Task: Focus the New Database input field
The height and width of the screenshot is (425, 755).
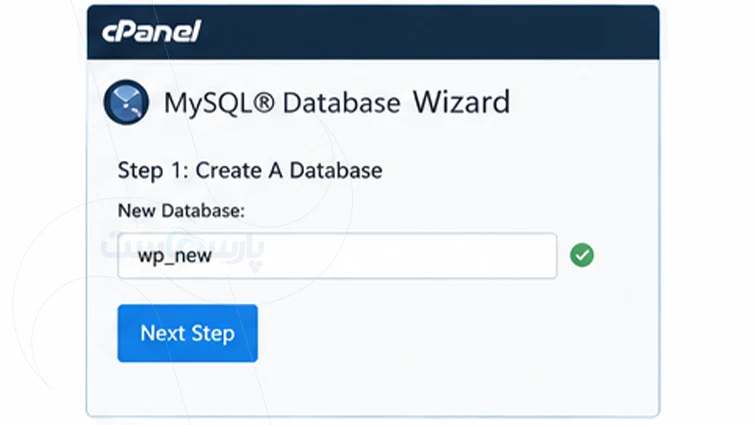Action: pos(337,256)
